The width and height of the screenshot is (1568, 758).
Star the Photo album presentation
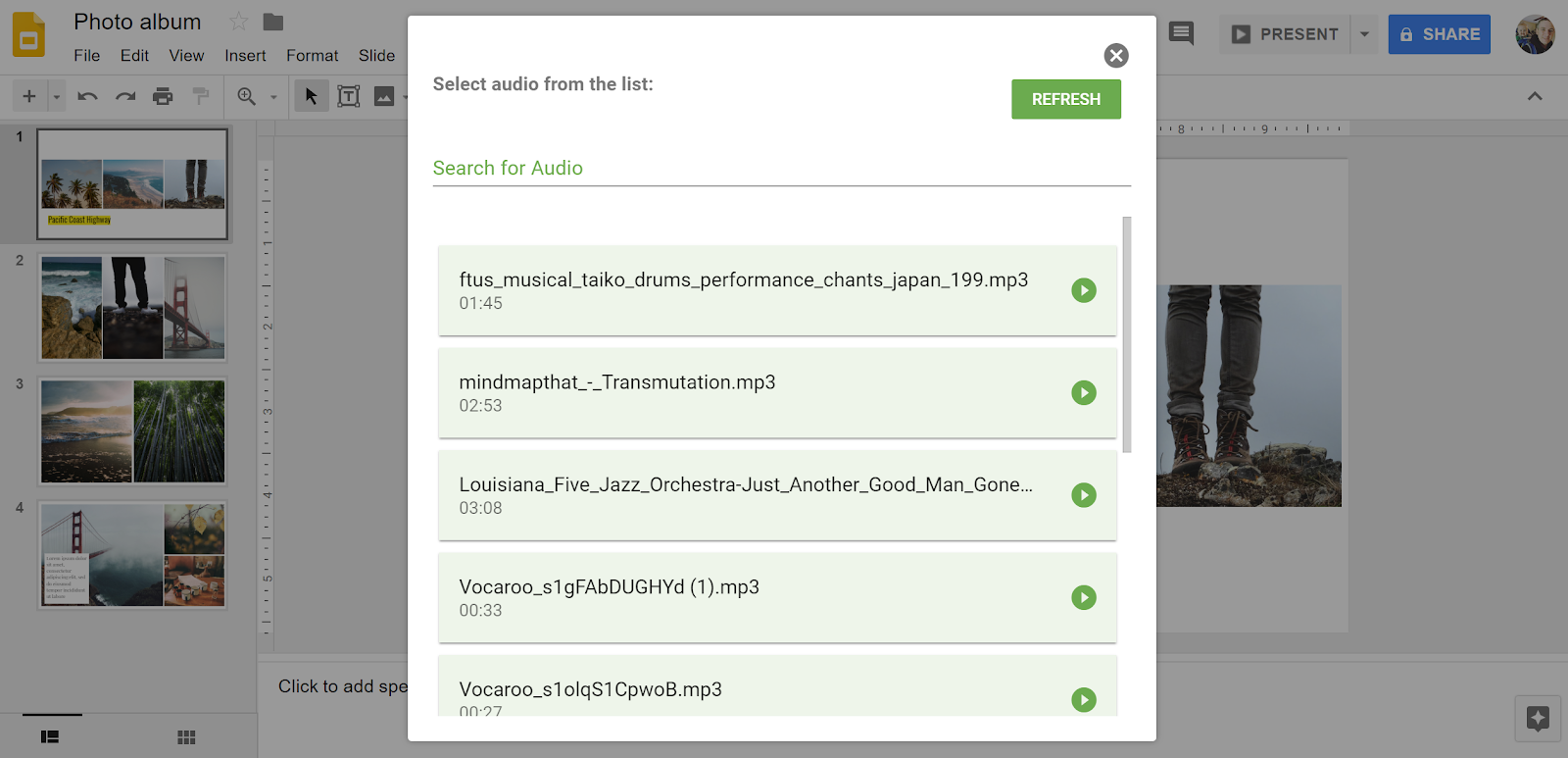click(238, 22)
